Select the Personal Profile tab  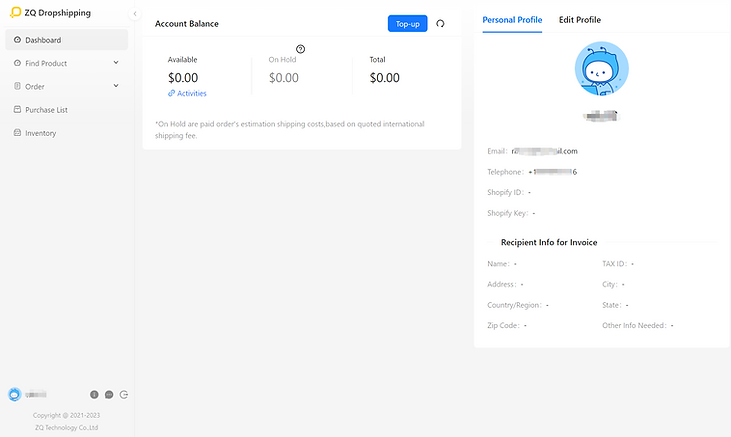512,20
